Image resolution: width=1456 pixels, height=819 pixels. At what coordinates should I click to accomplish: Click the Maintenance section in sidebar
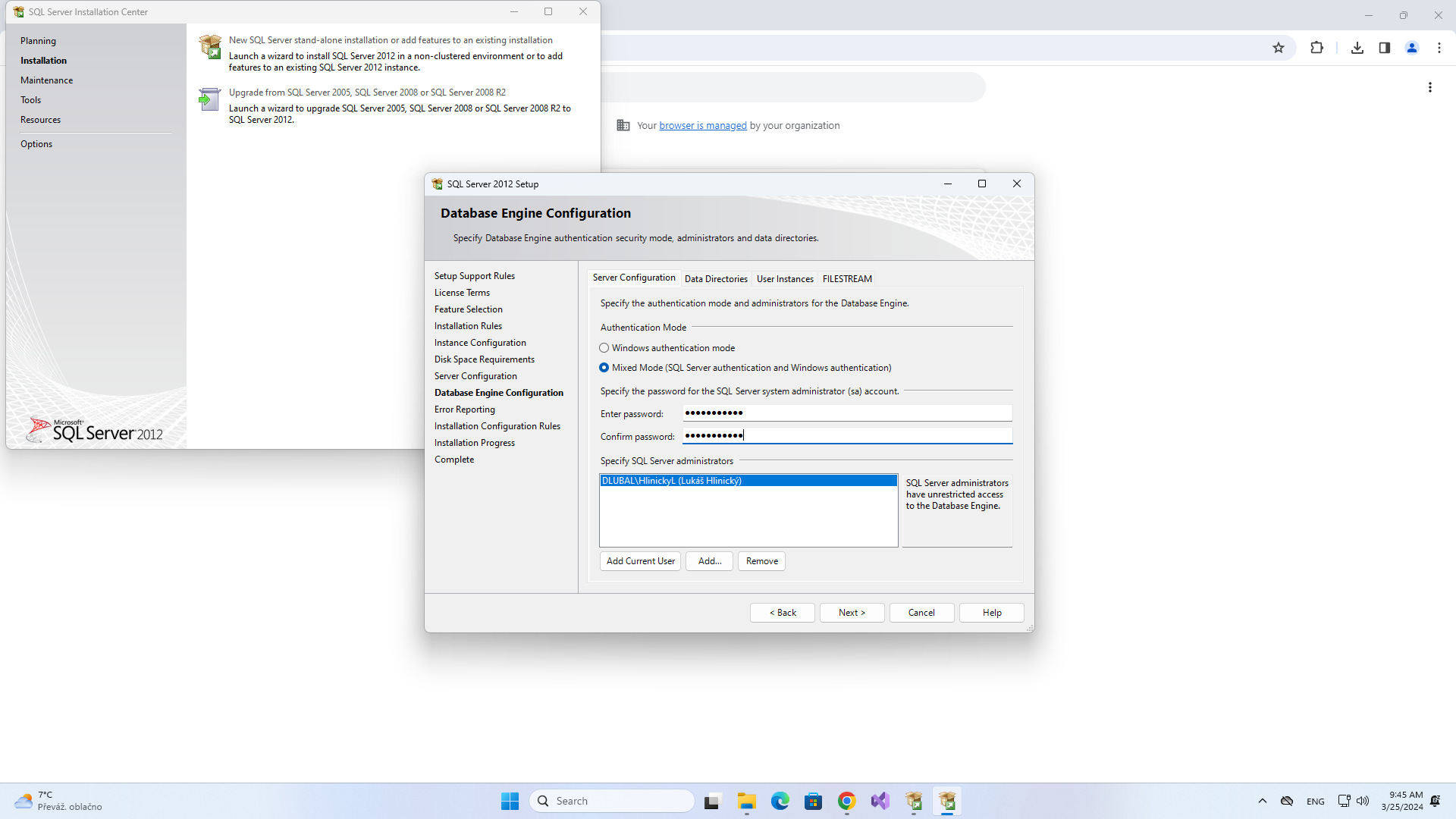pos(48,80)
